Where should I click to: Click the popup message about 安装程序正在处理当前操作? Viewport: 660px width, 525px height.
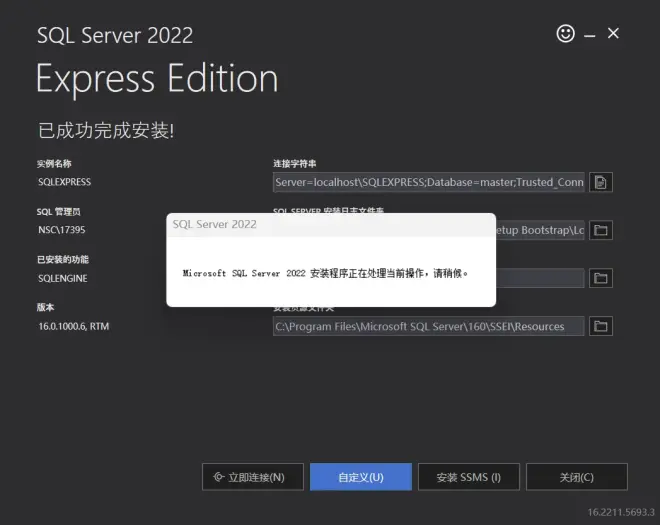(325, 273)
